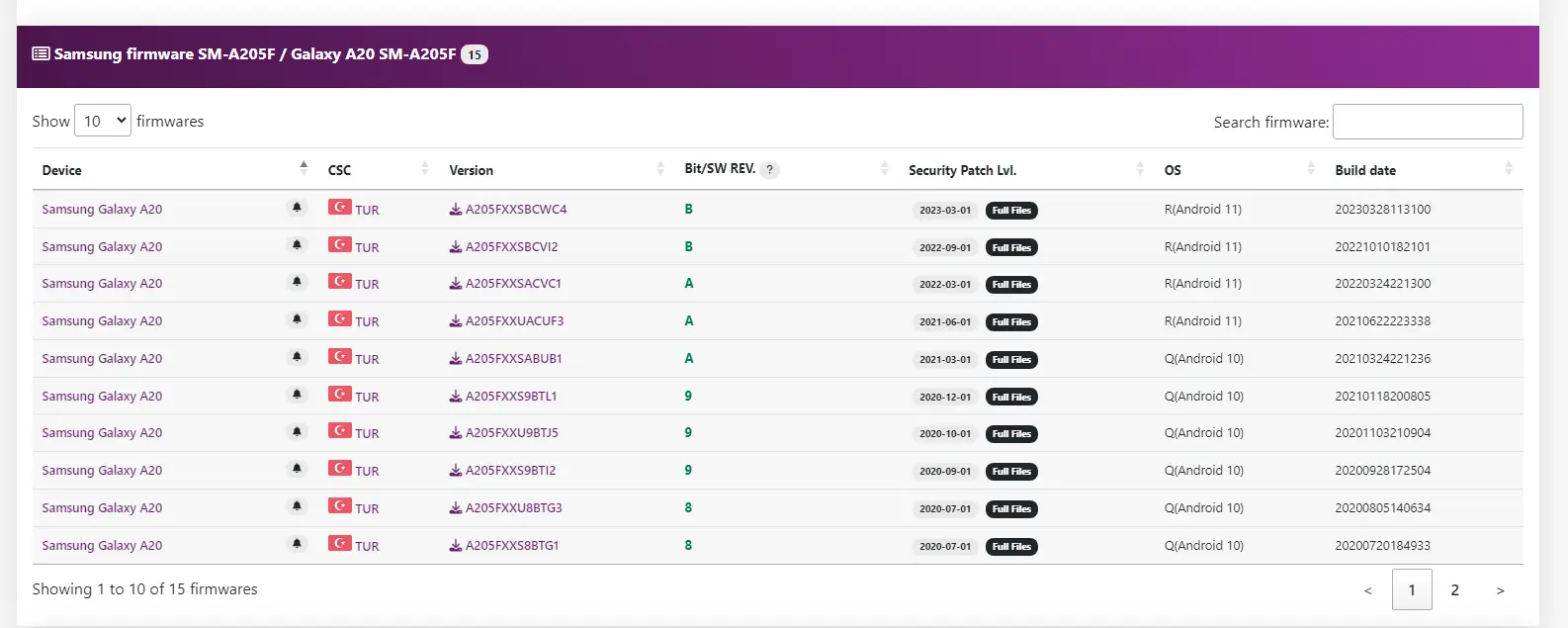Click Turkey flag in the A205FXXUACUF3 row

tap(340, 318)
